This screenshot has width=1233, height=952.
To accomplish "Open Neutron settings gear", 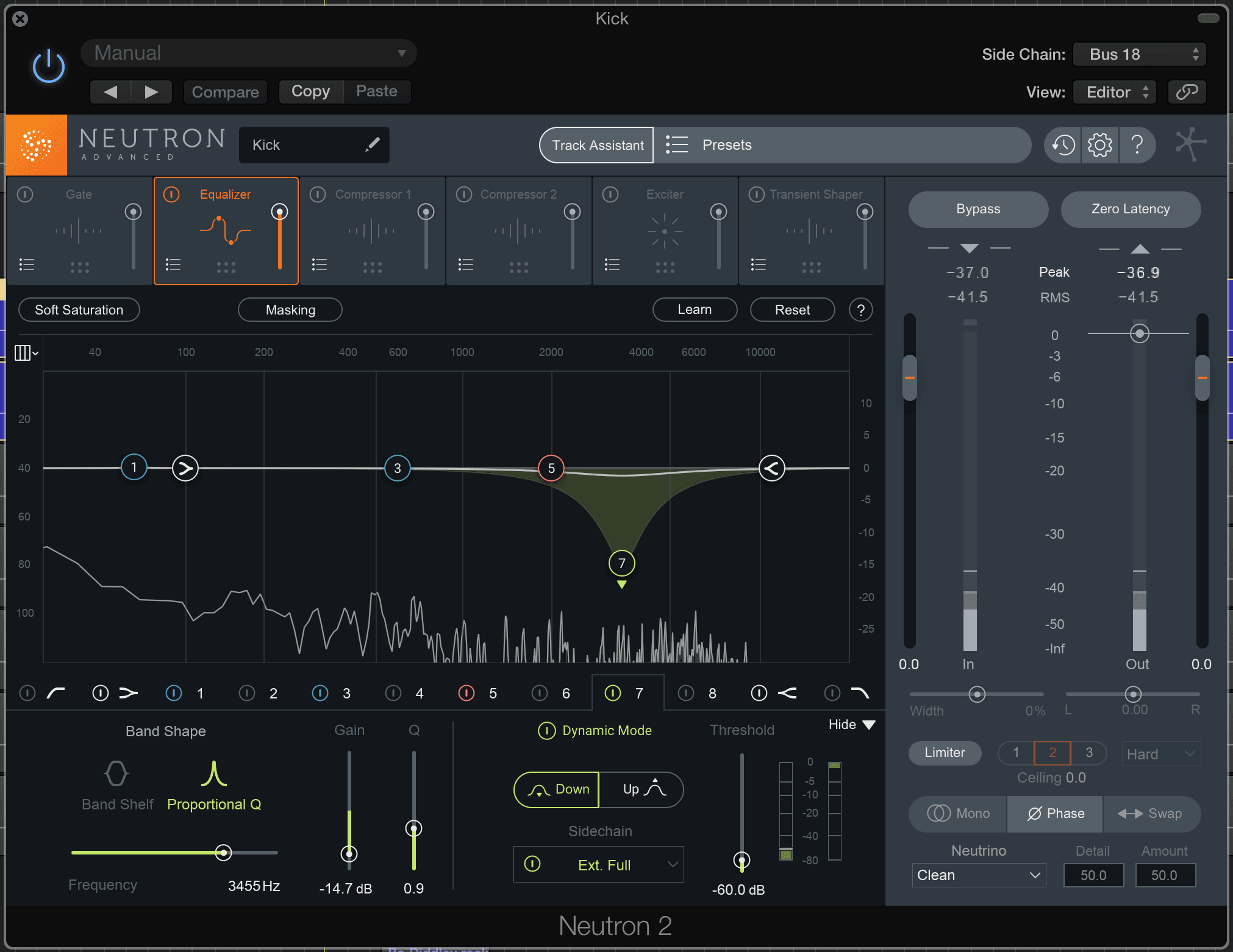I will (1100, 145).
